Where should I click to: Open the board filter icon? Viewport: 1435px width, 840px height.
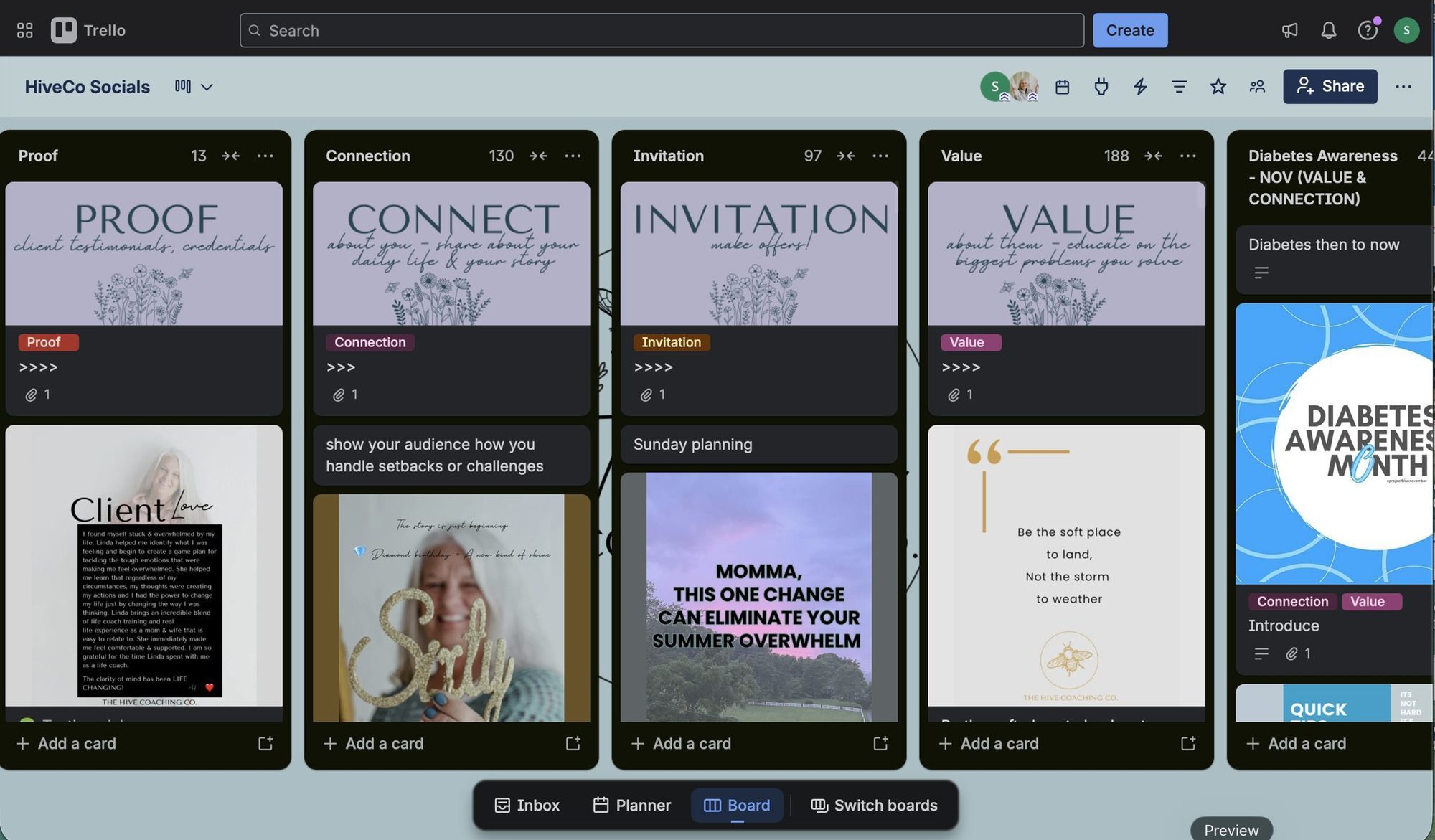[x=1178, y=87]
